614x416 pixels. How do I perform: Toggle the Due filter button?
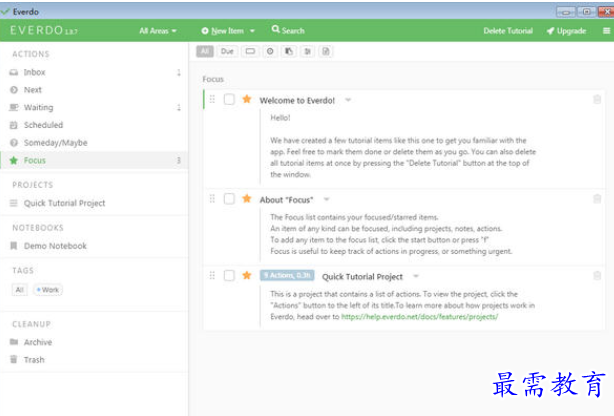[x=227, y=51]
